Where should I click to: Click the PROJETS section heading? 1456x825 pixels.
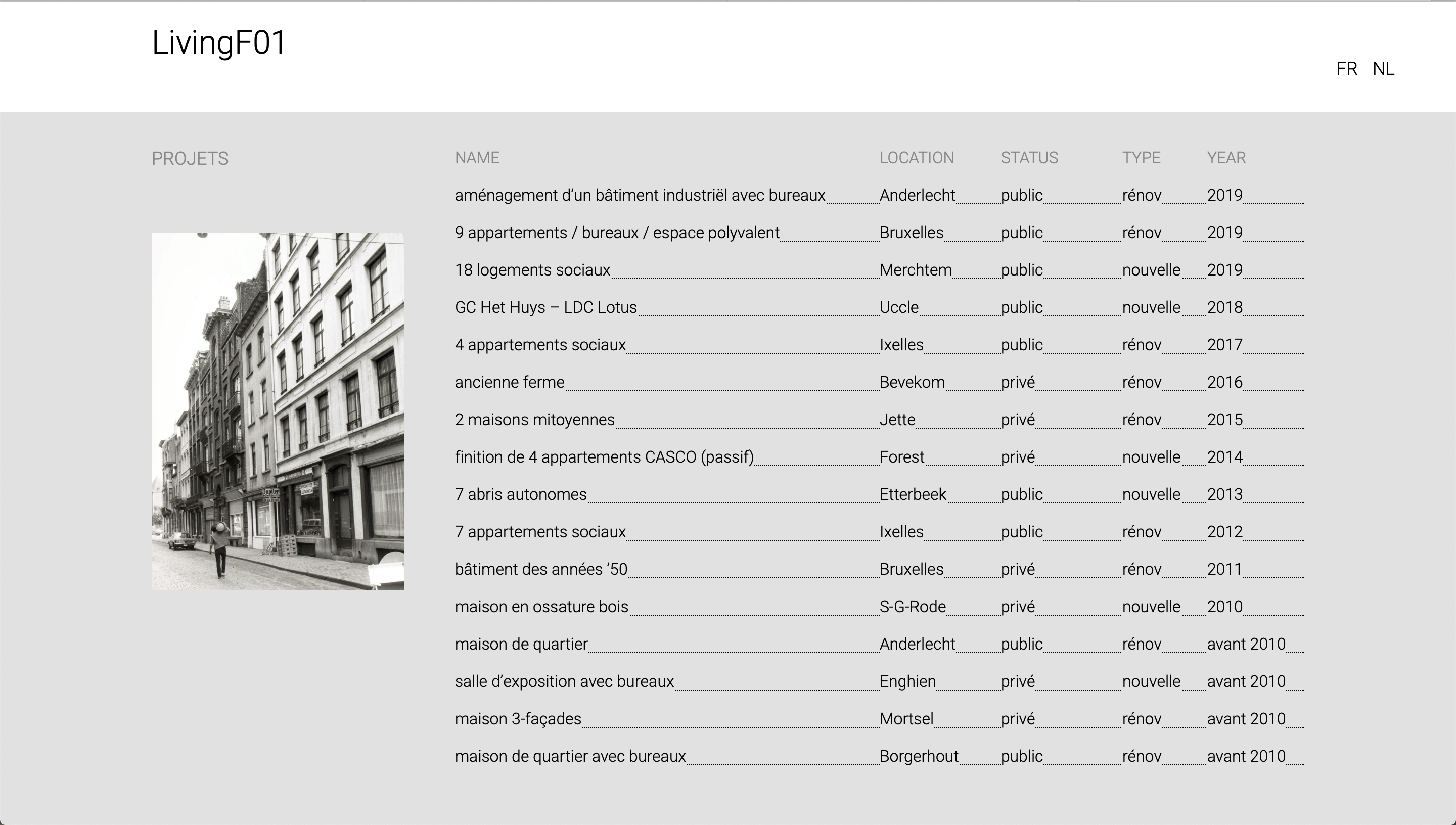(x=190, y=158)
